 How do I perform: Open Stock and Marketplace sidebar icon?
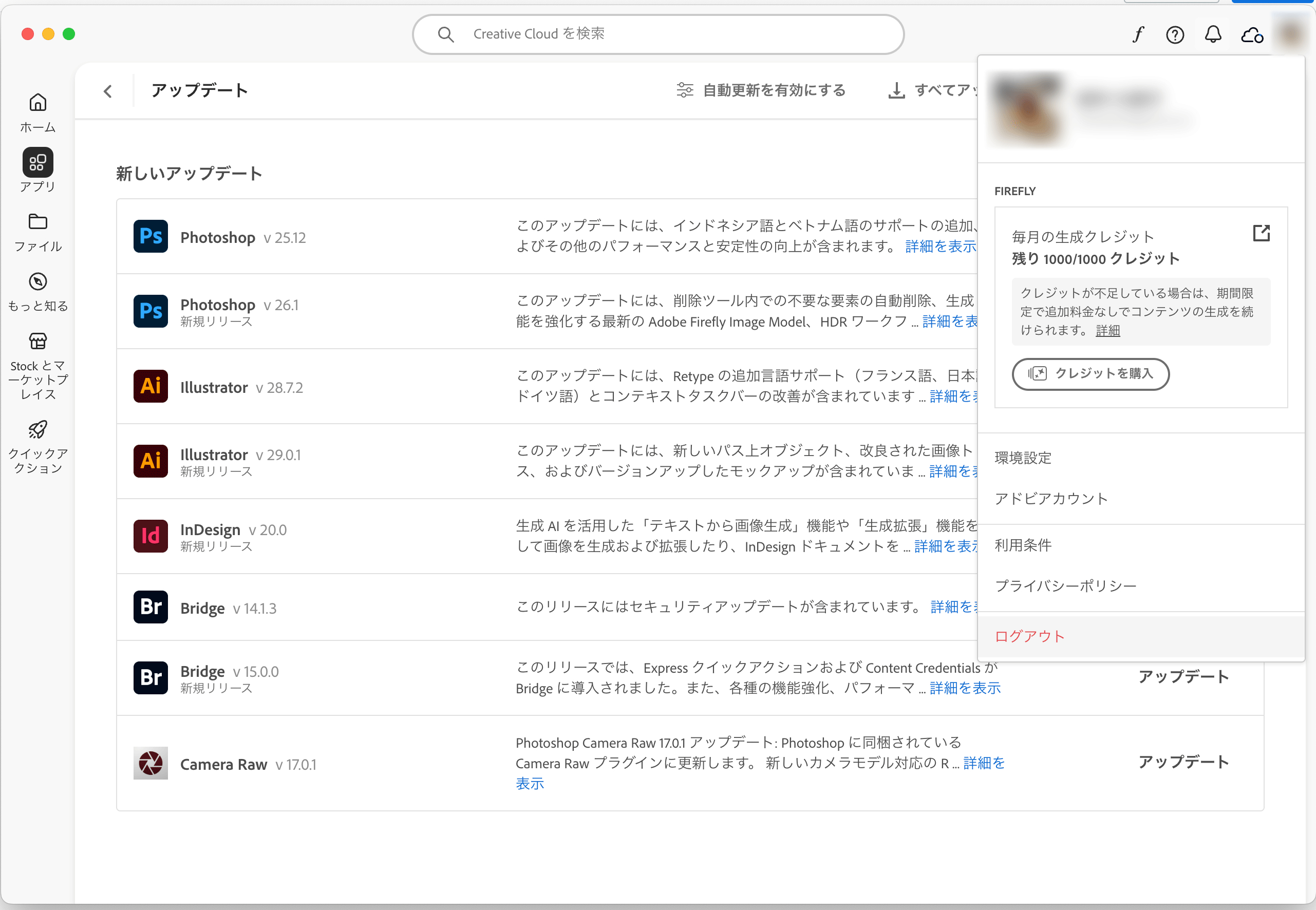point(37,341)
